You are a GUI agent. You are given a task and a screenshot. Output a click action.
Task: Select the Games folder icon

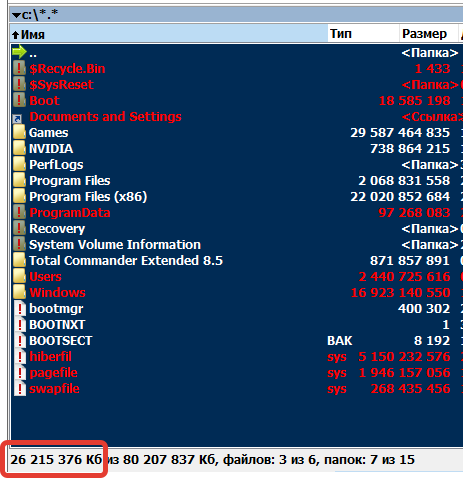[x=19, y=132]
